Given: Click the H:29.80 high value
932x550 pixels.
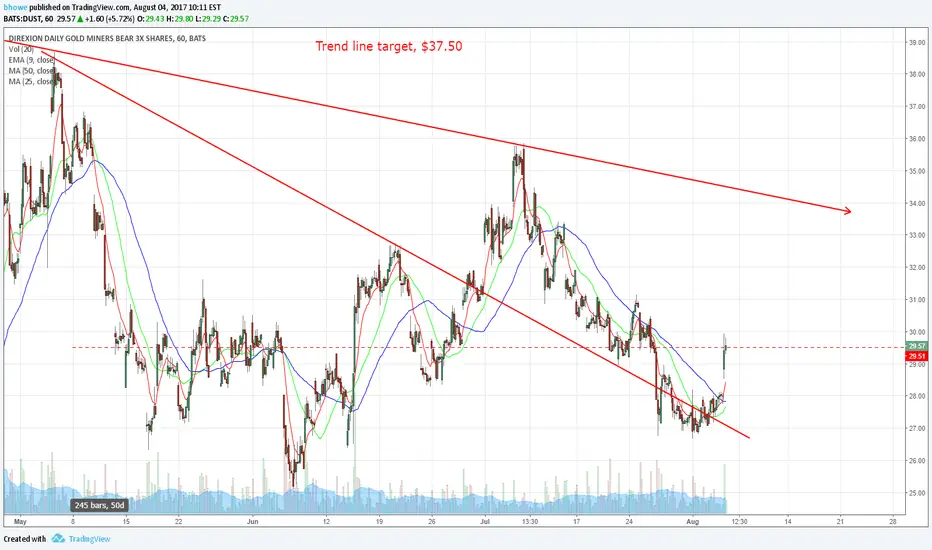Looking at the screenshot, I should tap(180, 18).
